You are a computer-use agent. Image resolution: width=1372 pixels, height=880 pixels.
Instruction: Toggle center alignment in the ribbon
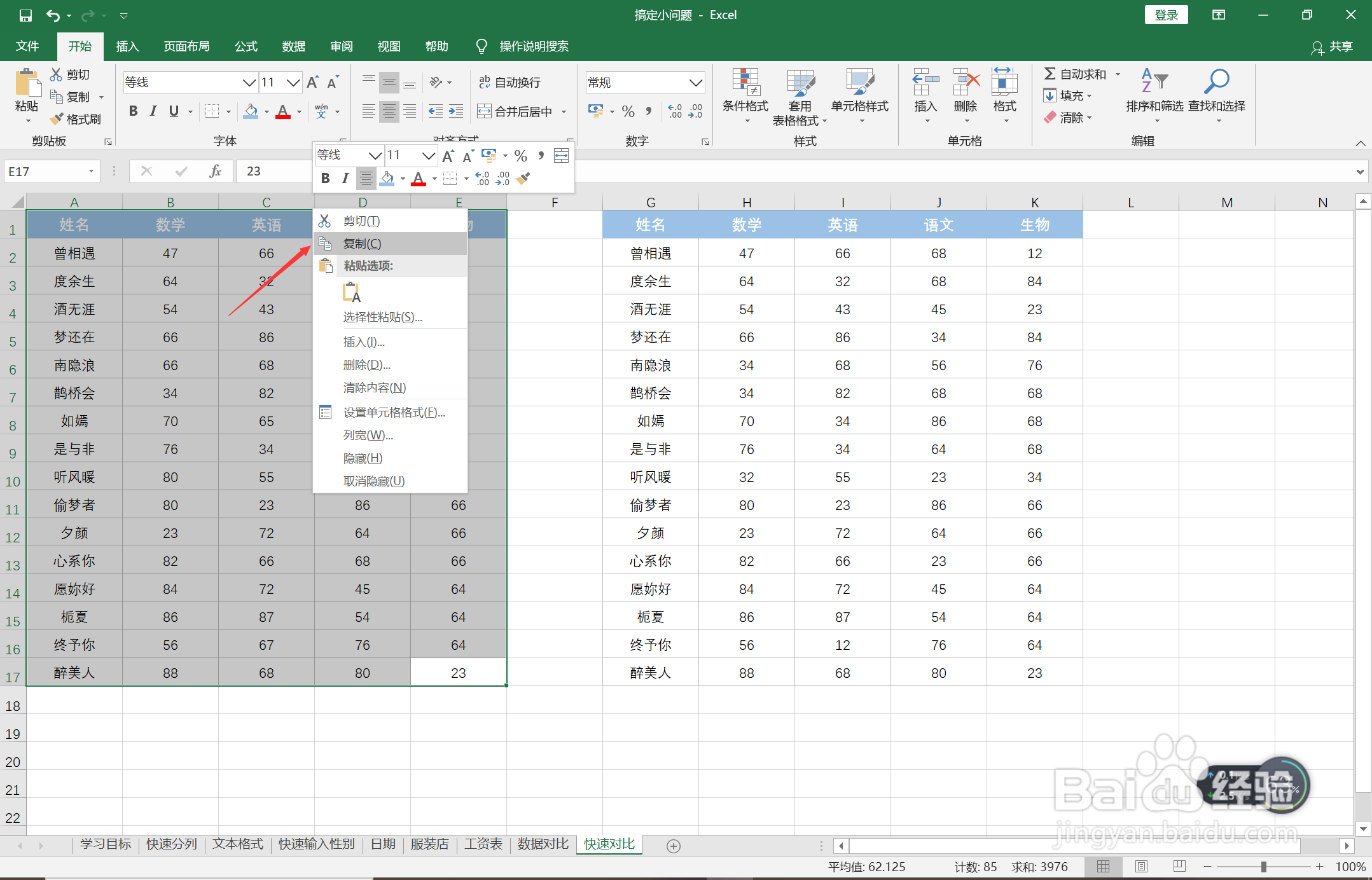(389, 112)
